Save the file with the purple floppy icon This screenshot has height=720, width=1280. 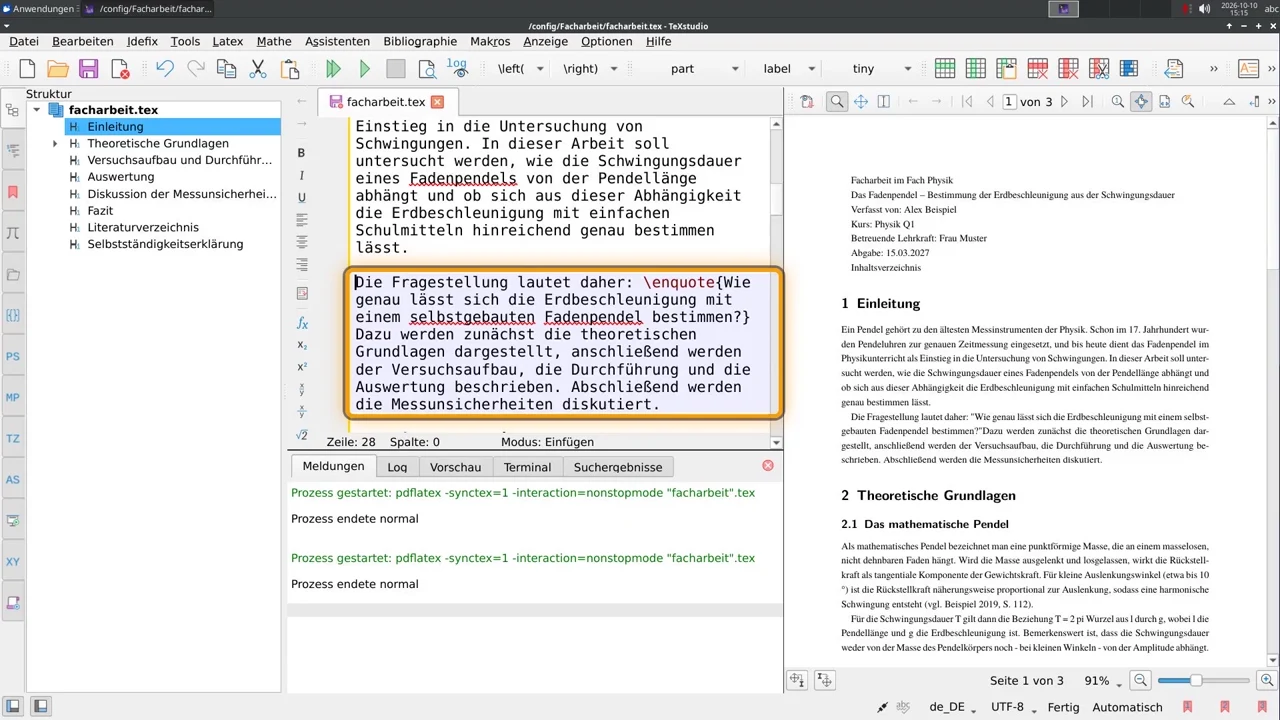click(89, 69)
